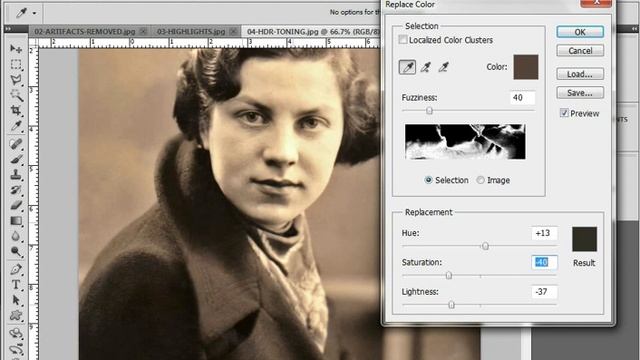Click the Hue slider handle
Screen dimensions: 640x360
[485, 246]
